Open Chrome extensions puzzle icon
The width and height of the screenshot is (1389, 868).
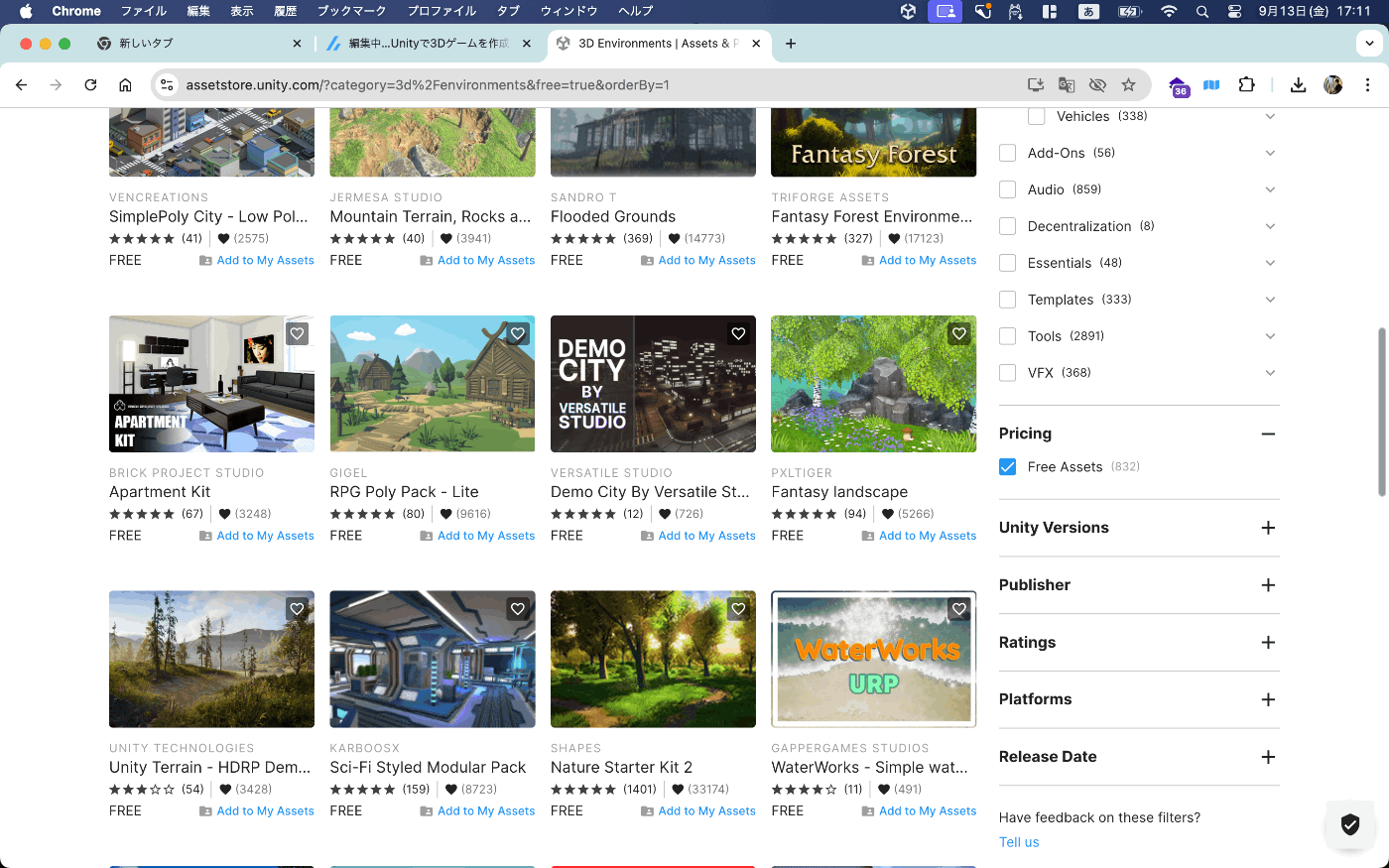[1247, 85]
